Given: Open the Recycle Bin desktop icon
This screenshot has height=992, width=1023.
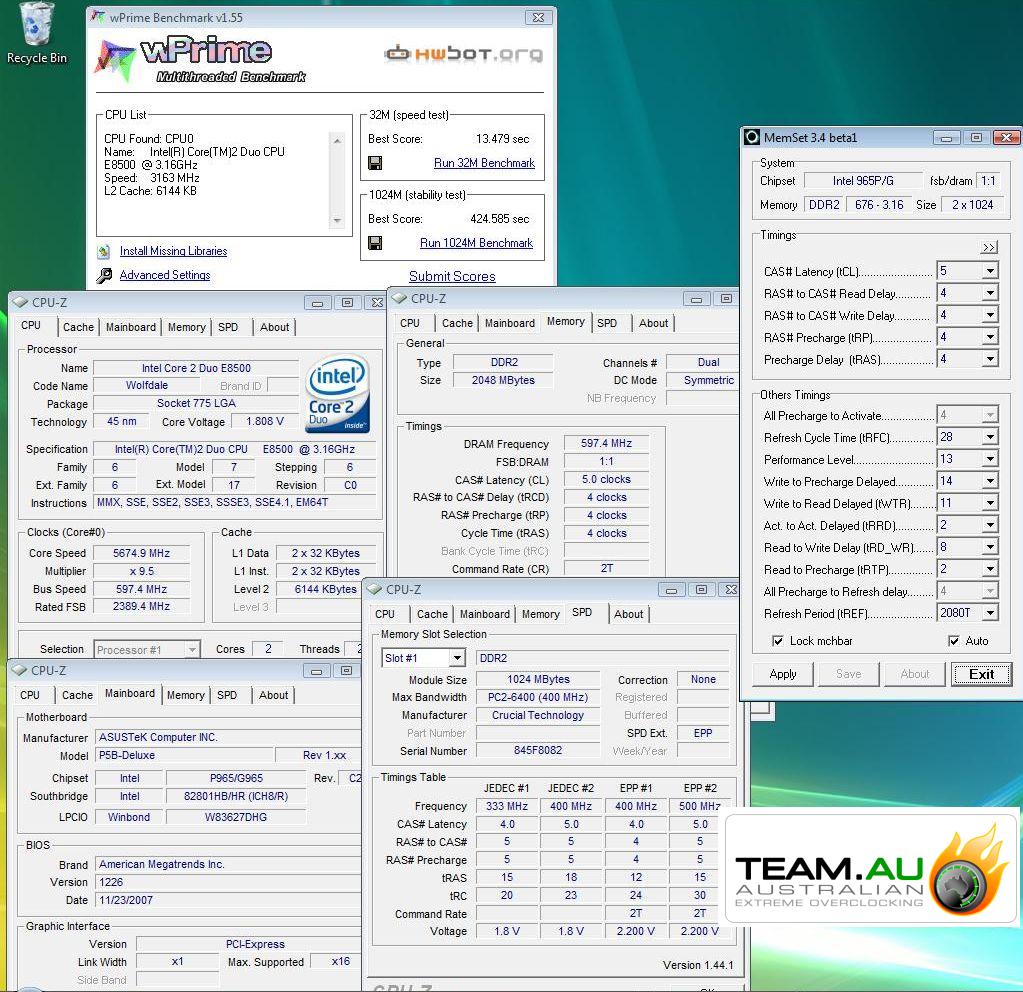Looking at the screenshot, I should [x=37, y=34].
